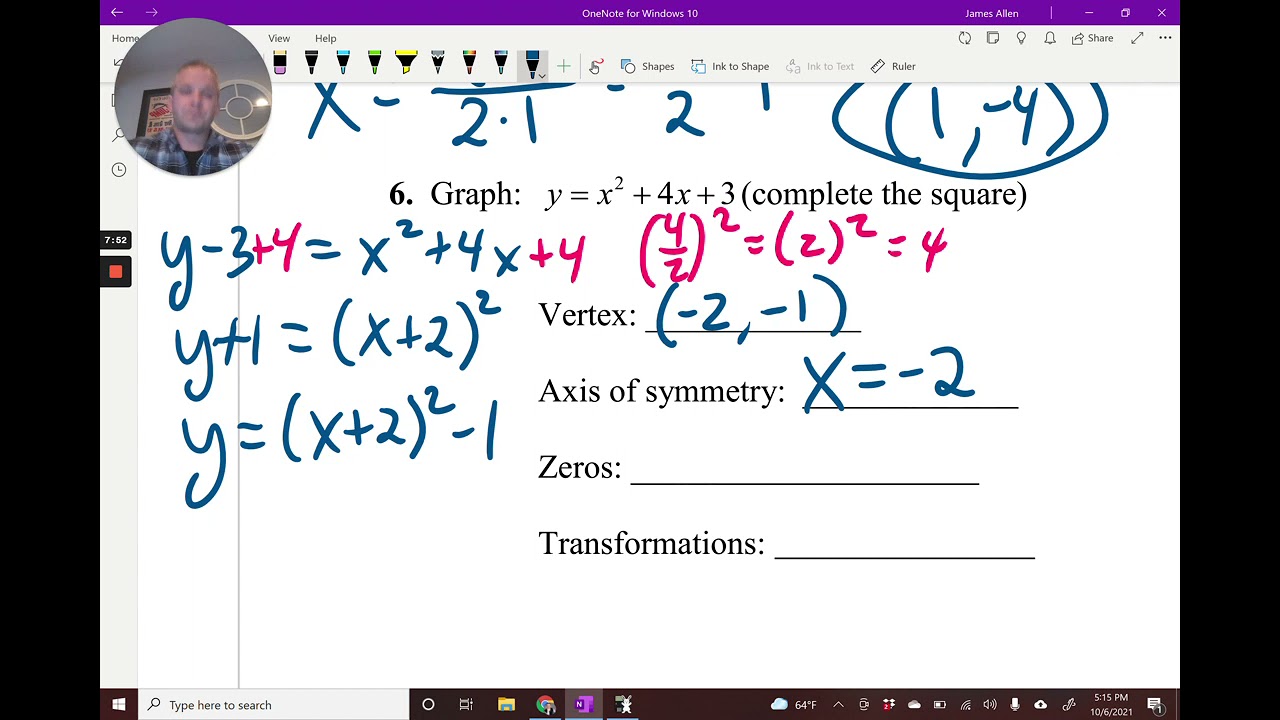The height and width of the screenshot is (720, 1280).
Task: Open the Shapes gallery
Action: click(647, 66)
